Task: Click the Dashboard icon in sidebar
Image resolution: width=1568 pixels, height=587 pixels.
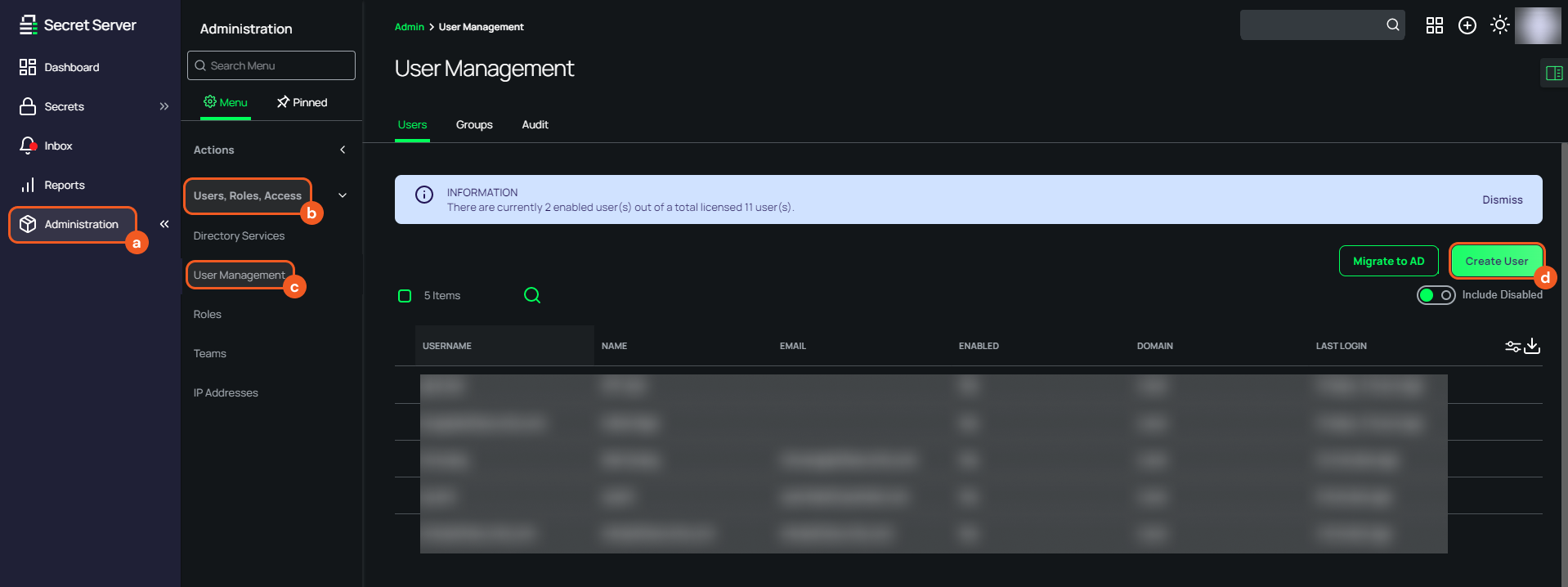Action: click(28, 67)
